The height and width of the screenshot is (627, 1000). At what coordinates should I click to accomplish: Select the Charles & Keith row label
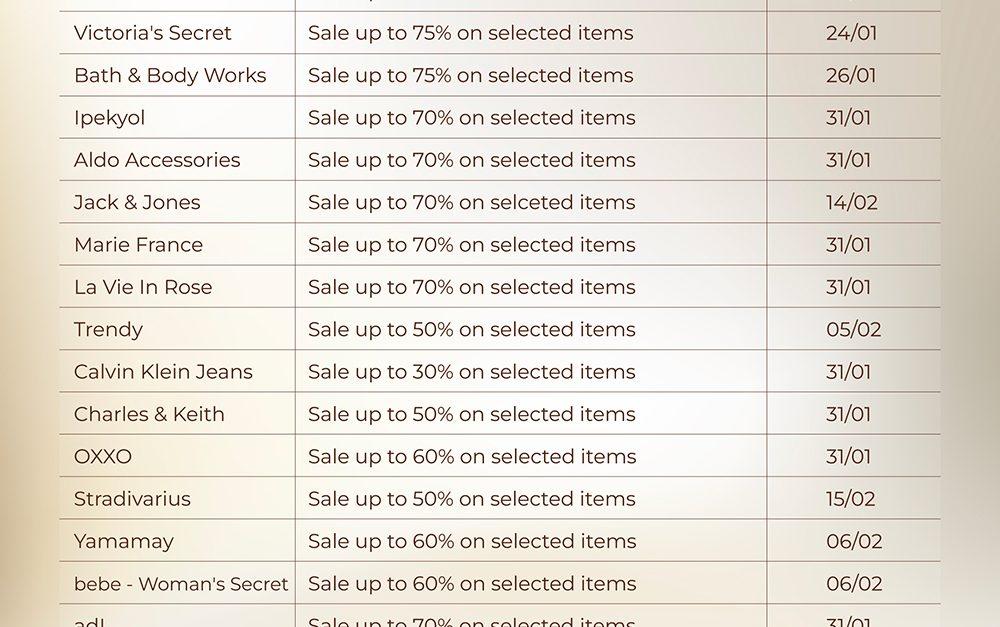point(149,414)
